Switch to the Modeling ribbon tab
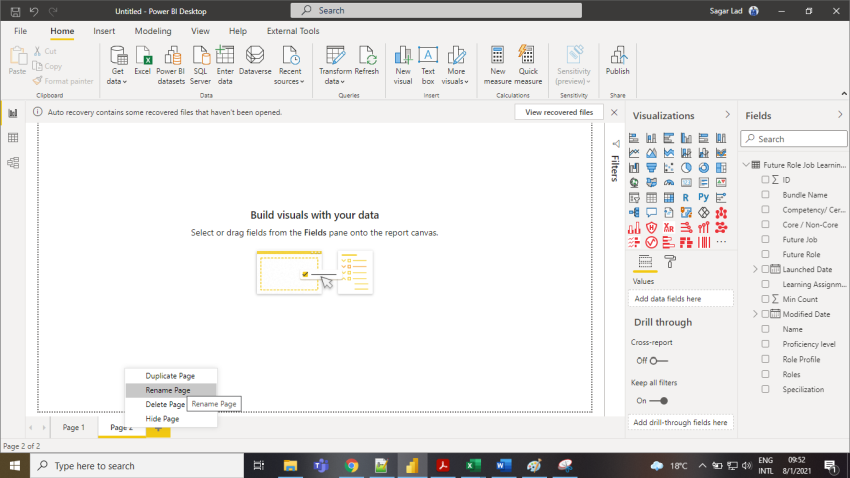Viewport: 850px width, 478px height. pyautogui.click(x=153, y=31)
